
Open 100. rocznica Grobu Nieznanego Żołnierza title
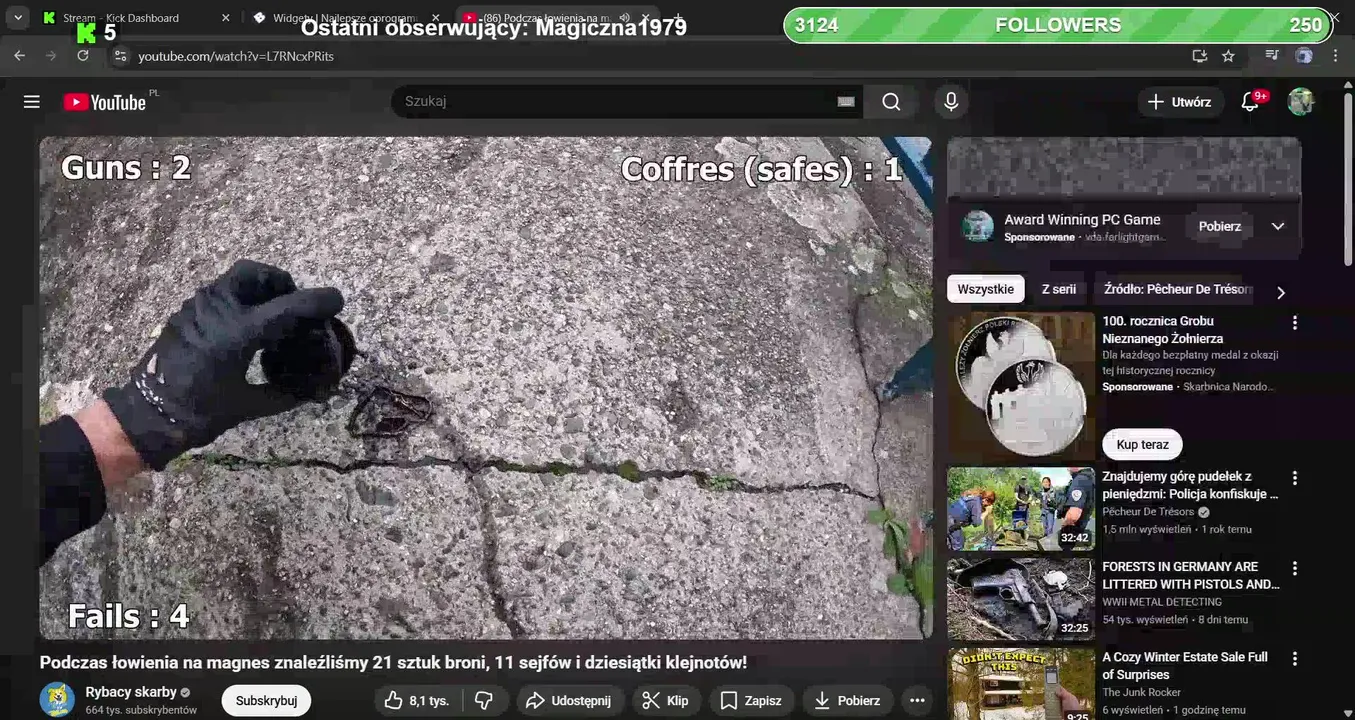[x=1162, y=330]
